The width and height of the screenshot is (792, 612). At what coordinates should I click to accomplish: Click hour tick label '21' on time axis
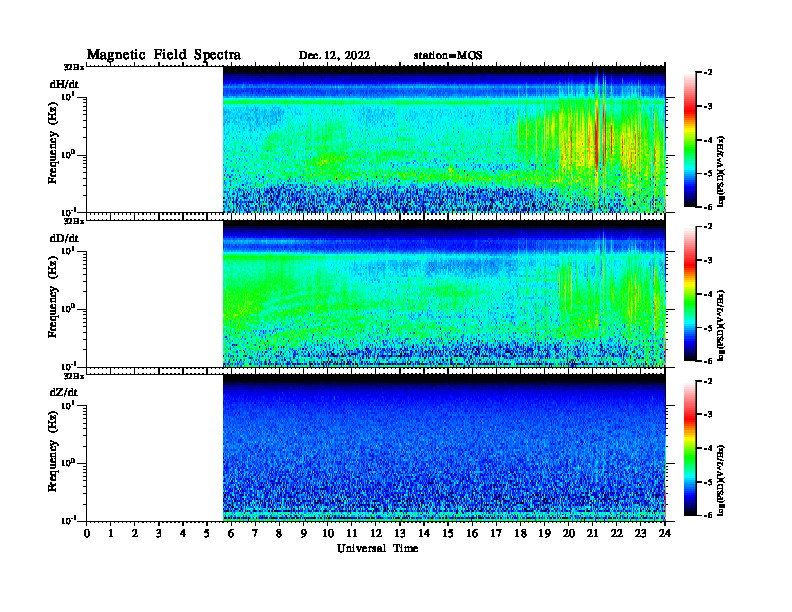coord(592,533)
